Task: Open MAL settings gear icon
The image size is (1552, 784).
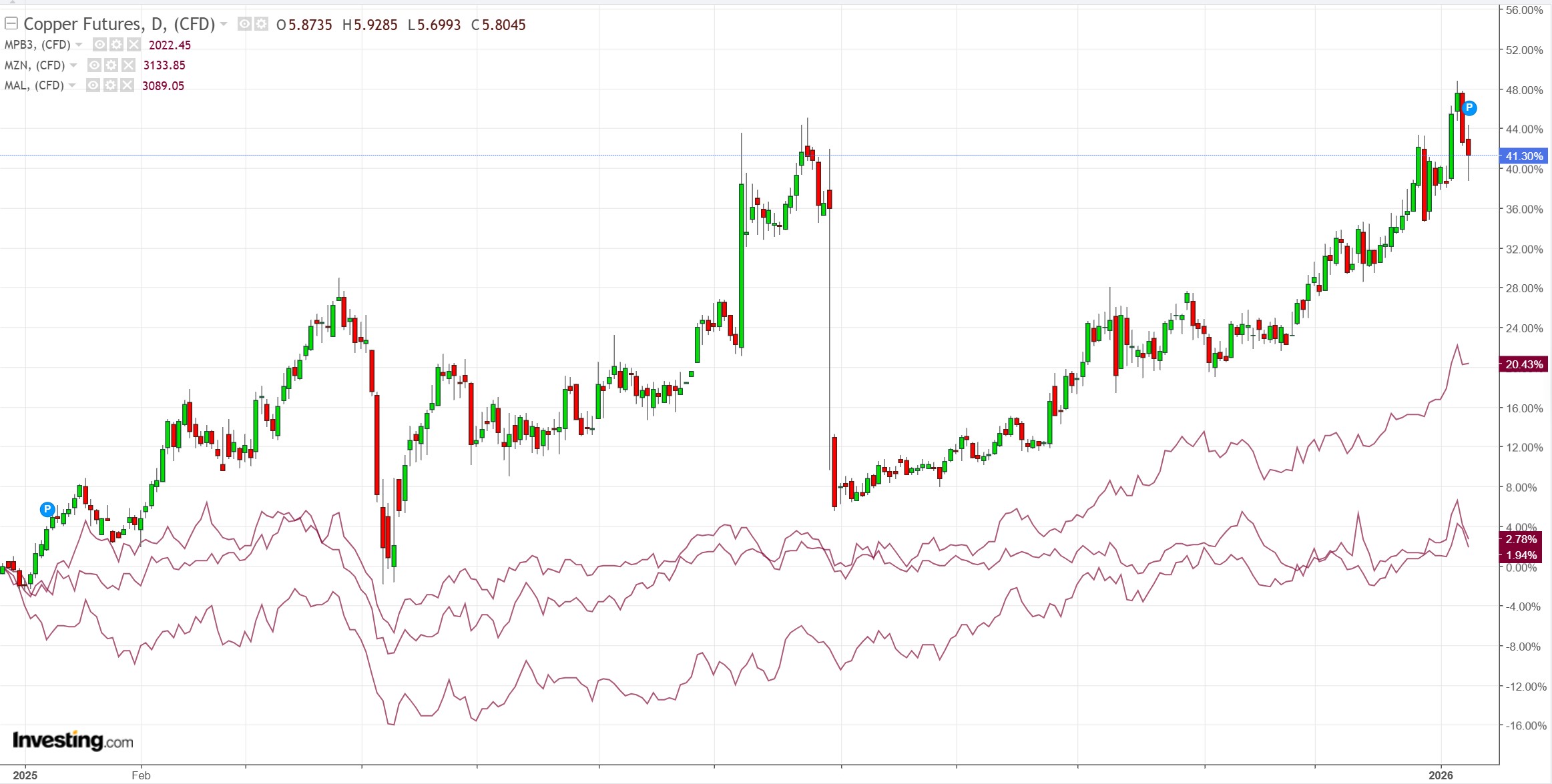Action: [110, 85]
